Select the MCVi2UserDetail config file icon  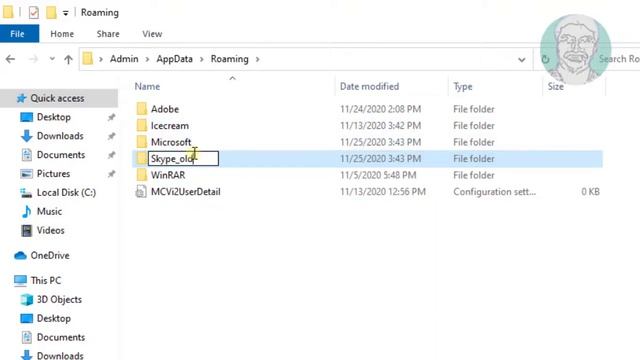[x=141, y=191]
